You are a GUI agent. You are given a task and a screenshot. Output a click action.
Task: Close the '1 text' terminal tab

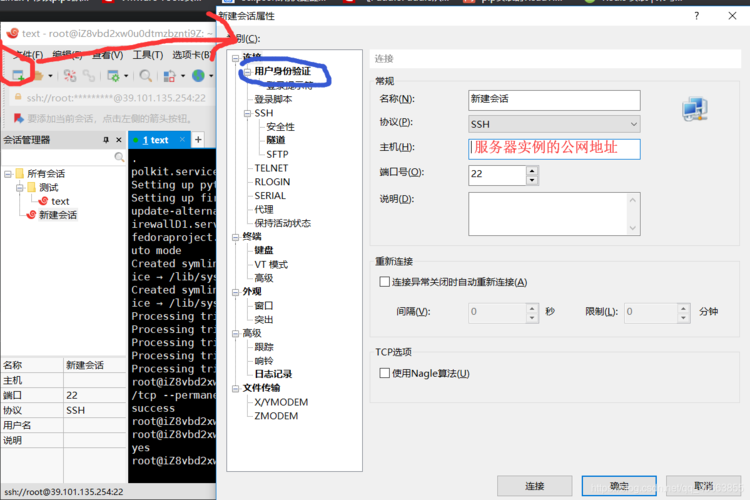[x=182, y=139]
